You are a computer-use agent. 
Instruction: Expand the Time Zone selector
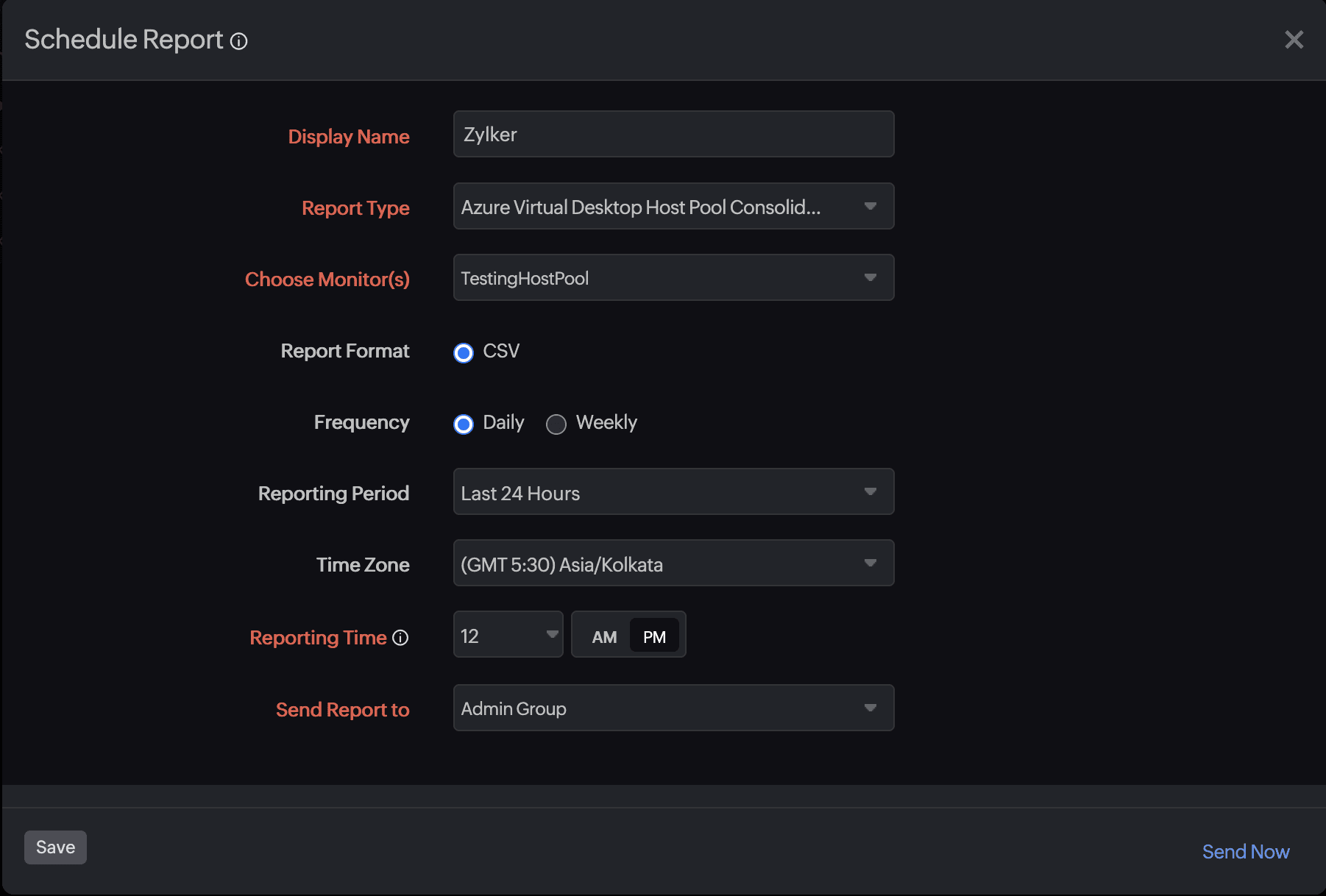[673, 563]
